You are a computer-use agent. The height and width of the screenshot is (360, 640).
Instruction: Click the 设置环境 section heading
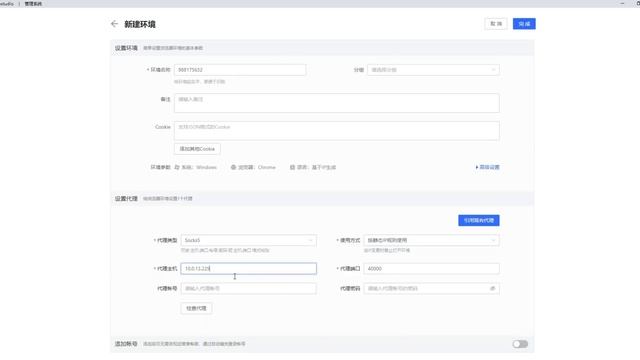(x=126, y=48)
